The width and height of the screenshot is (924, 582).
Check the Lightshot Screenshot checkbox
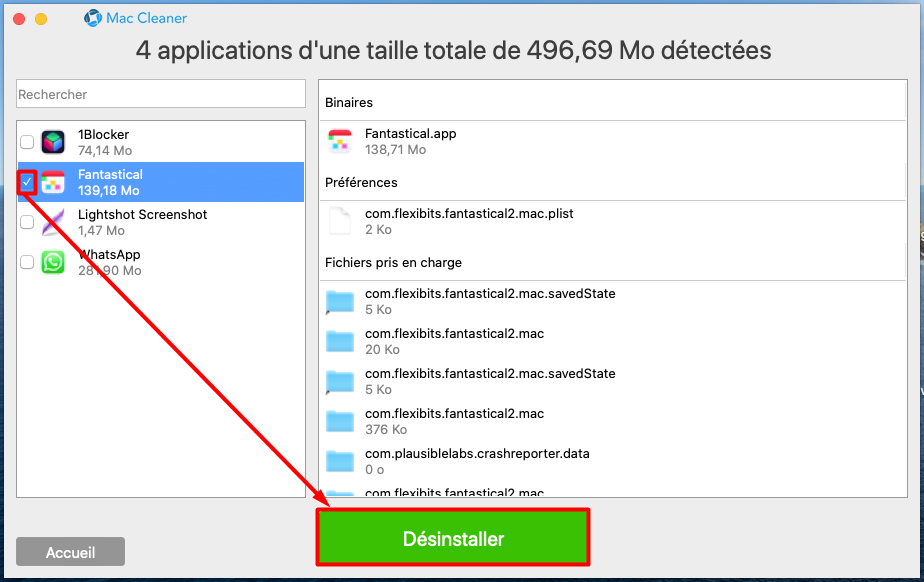pos(27,222)
